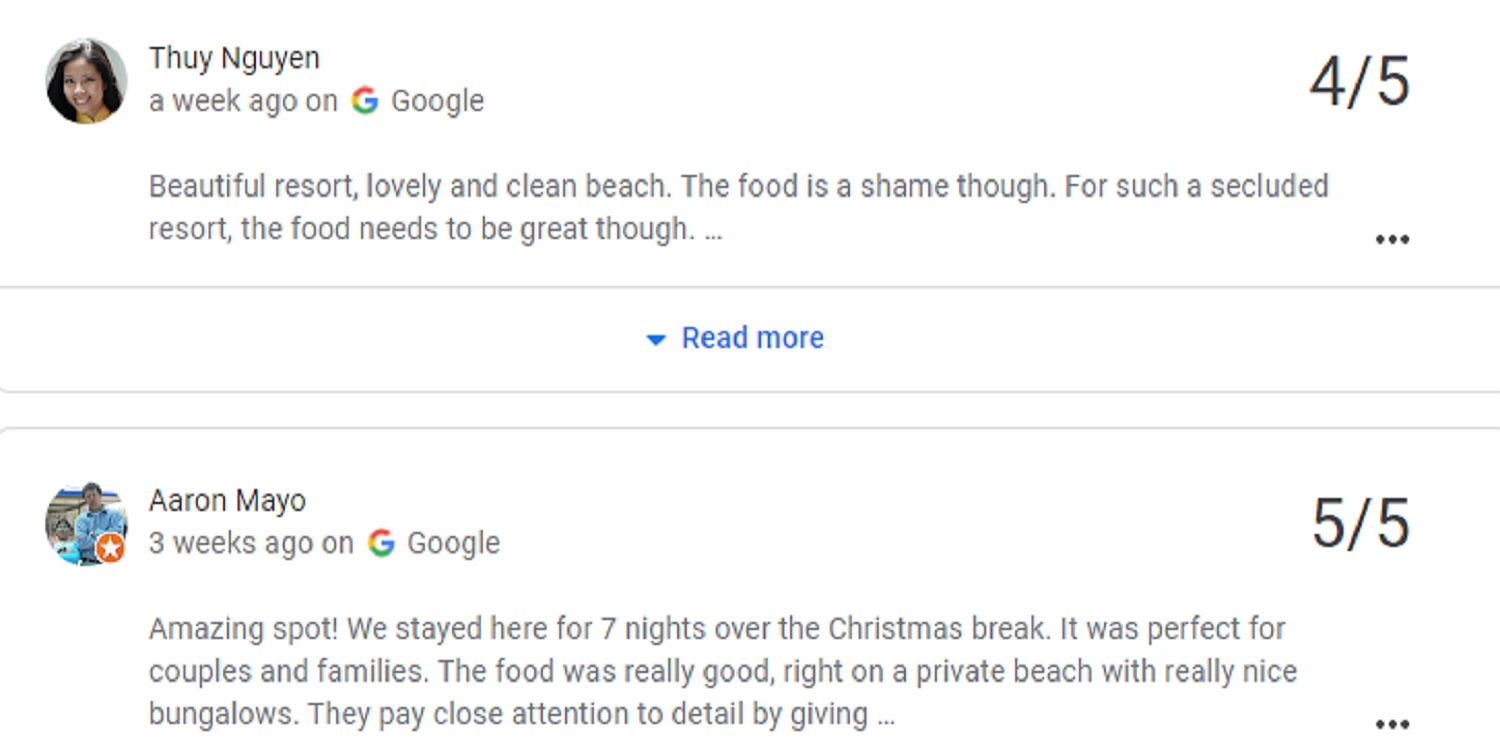Viewport: 1500px width, 750px height.
Task: Click the 5/5 rating score
Action: 1360,524
